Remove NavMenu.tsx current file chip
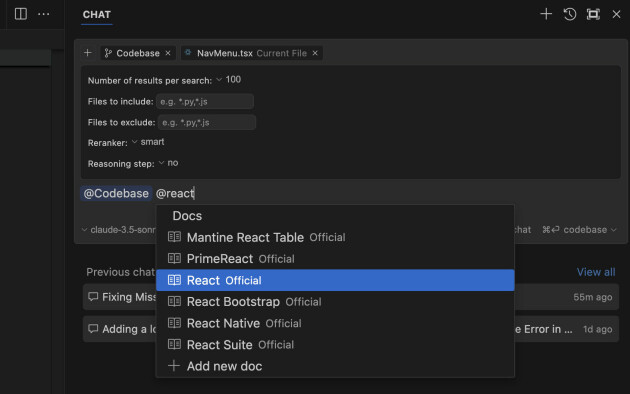The height and width of the screenshot is (394, 630). tap(315, 53)
